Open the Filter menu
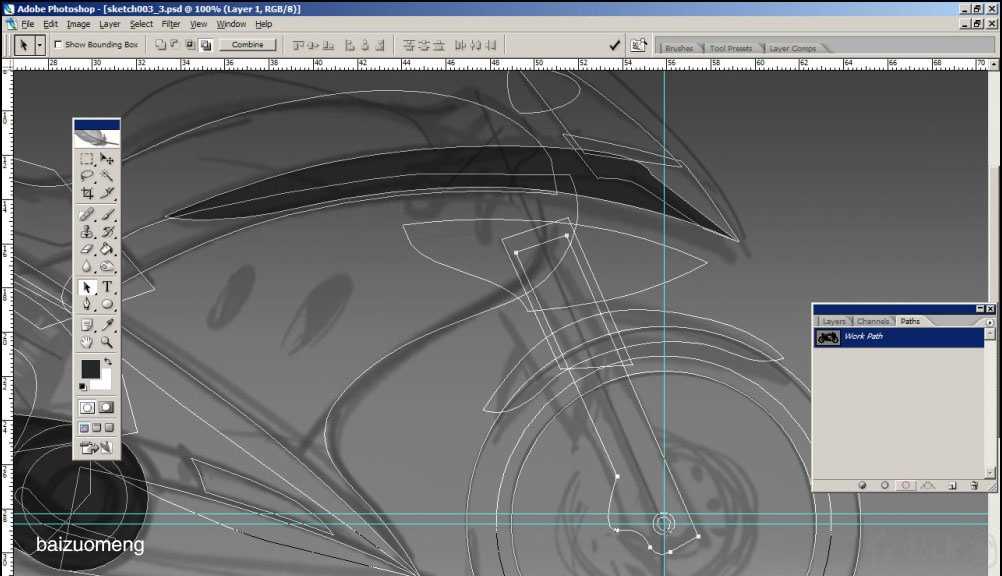Viewport: 1002px width, 576px height. [171, 24]
